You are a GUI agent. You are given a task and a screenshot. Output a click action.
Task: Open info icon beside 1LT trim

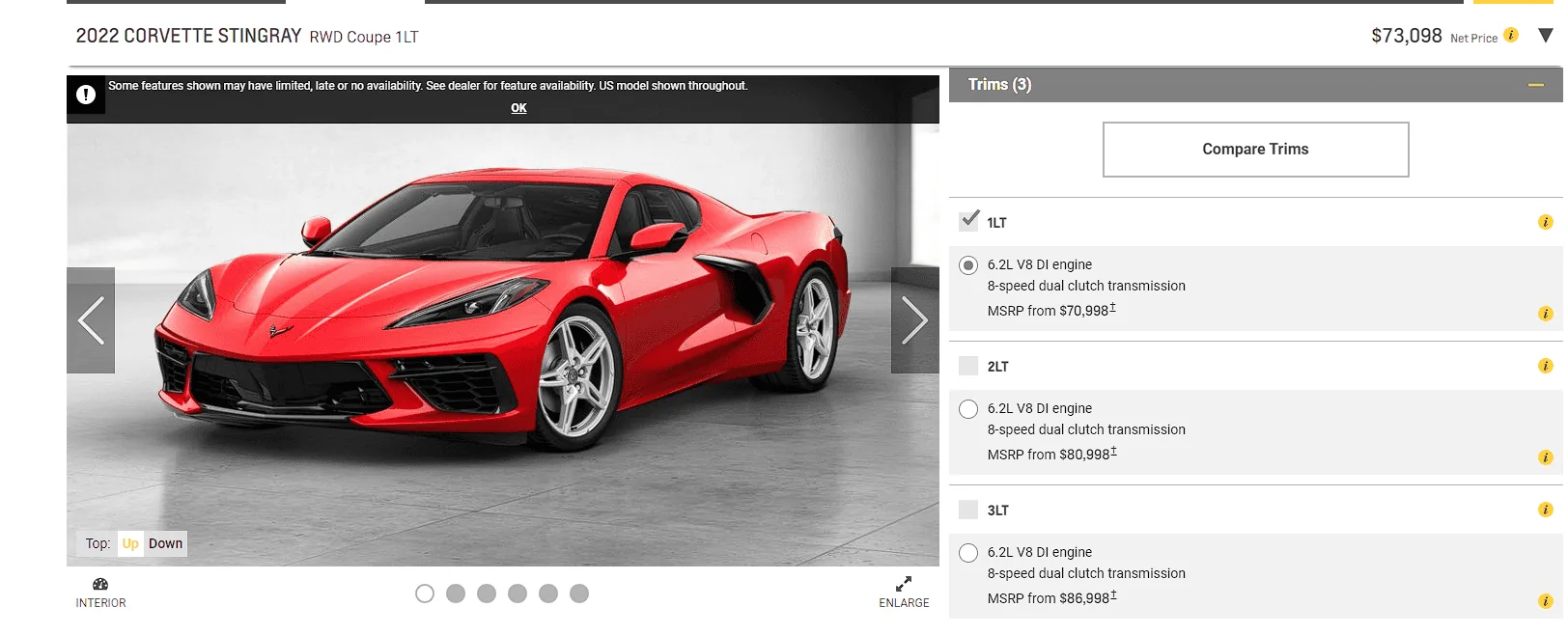[x=1545, y=222]
